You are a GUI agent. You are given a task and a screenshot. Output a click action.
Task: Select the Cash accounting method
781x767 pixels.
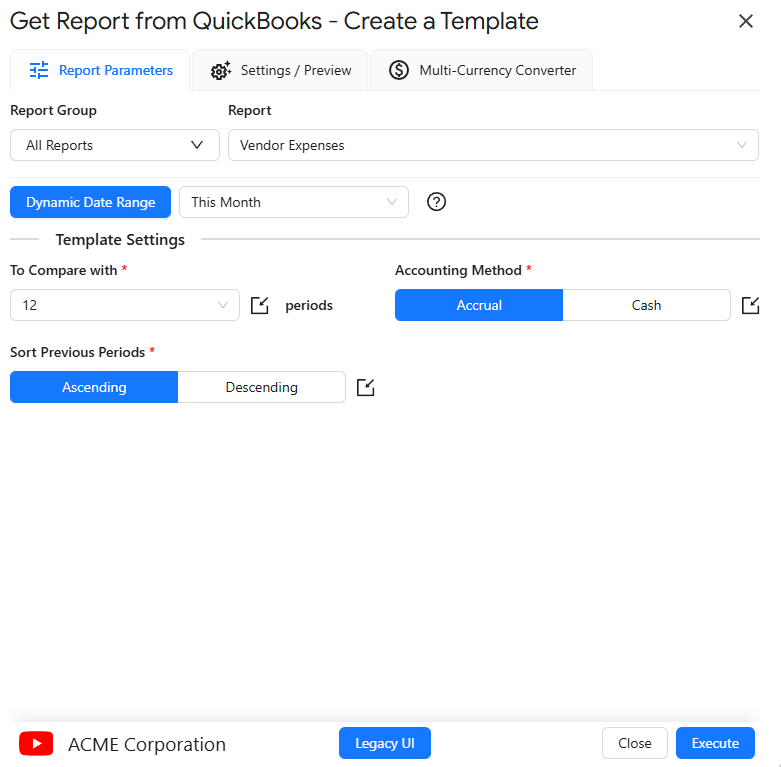click(x=646, y=305)
